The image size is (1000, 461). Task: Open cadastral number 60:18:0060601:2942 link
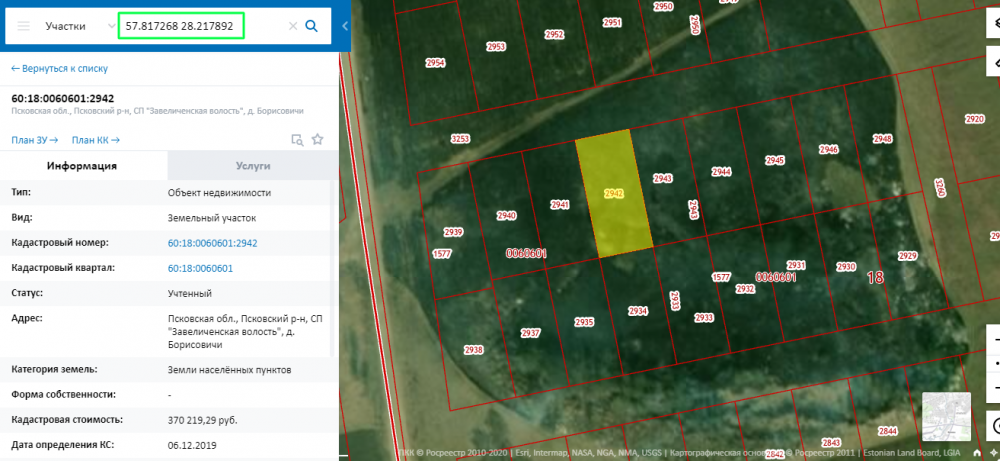pyautogui.click(x=212, y=243)
